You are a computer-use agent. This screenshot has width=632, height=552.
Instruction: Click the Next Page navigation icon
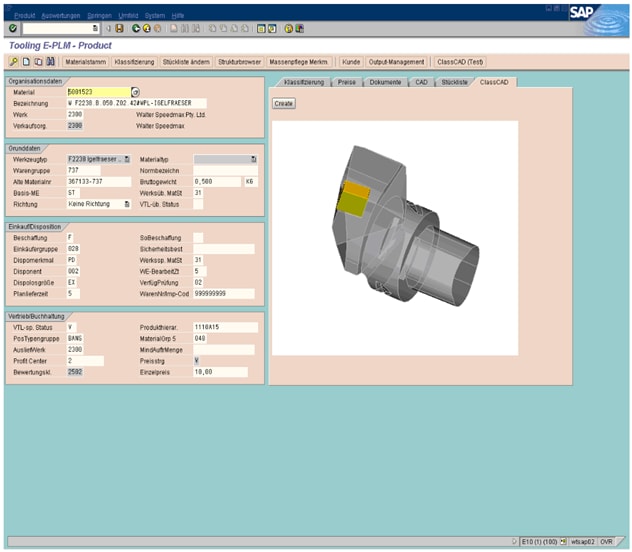(x=234, y=28)
